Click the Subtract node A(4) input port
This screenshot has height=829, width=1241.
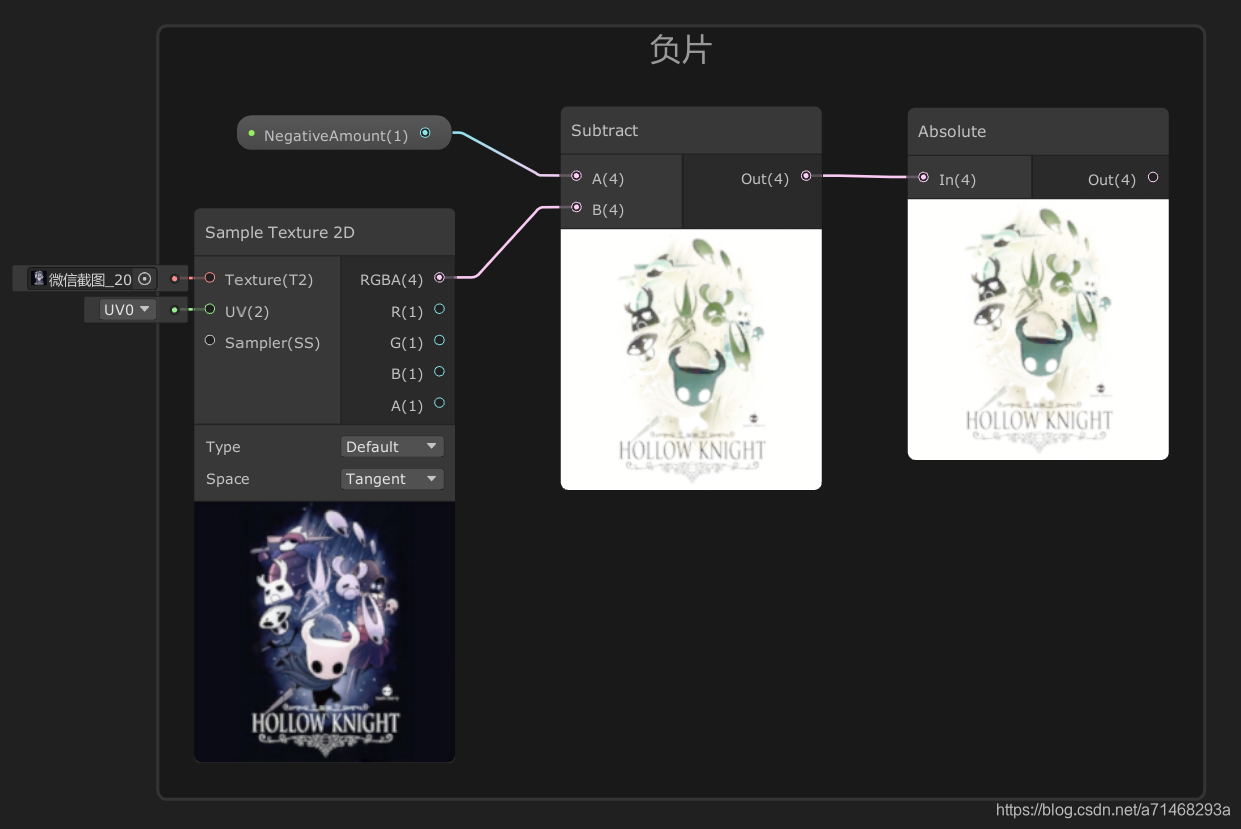576,176
